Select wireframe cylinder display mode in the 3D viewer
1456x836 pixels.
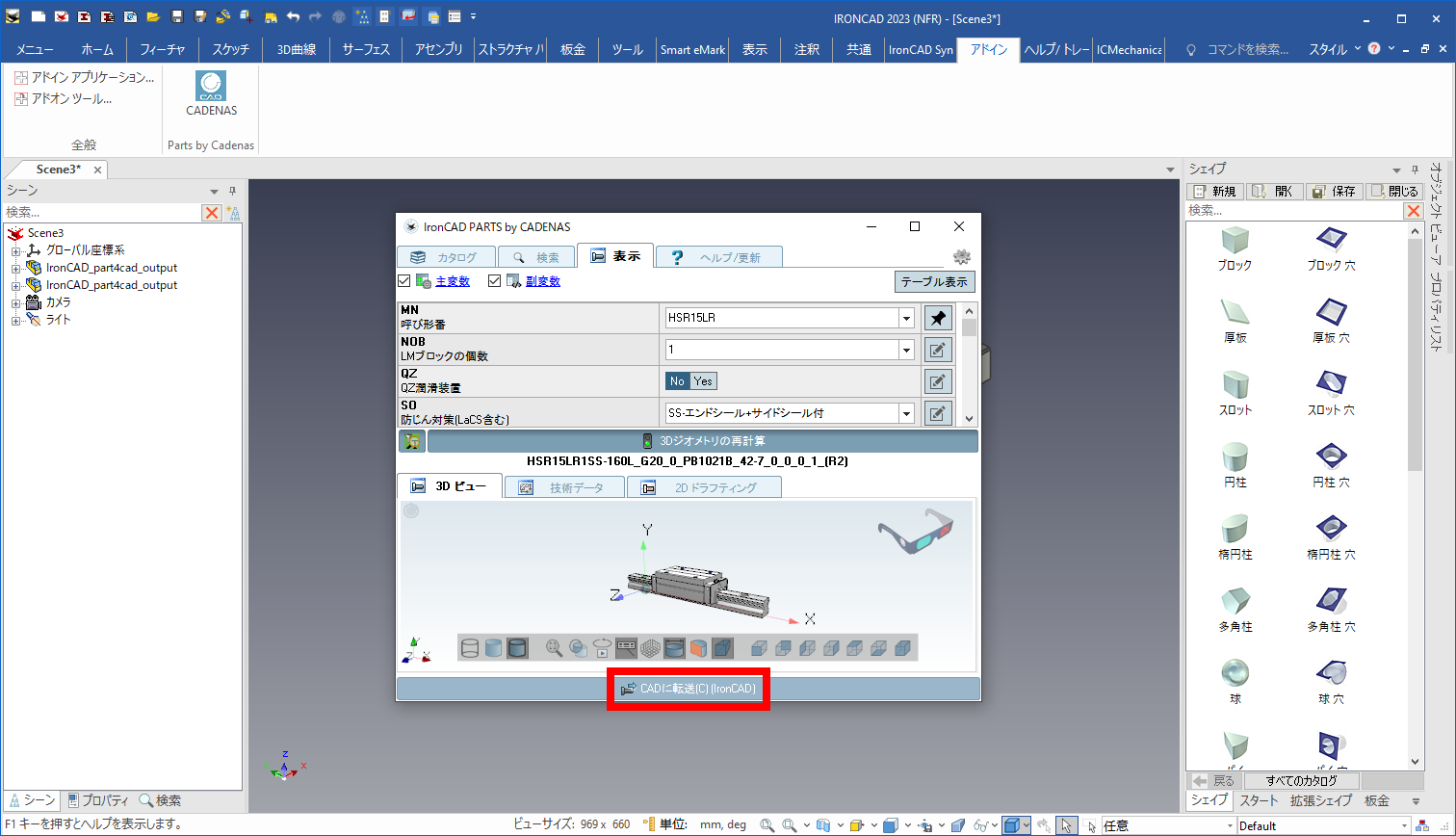click(470, 648)
